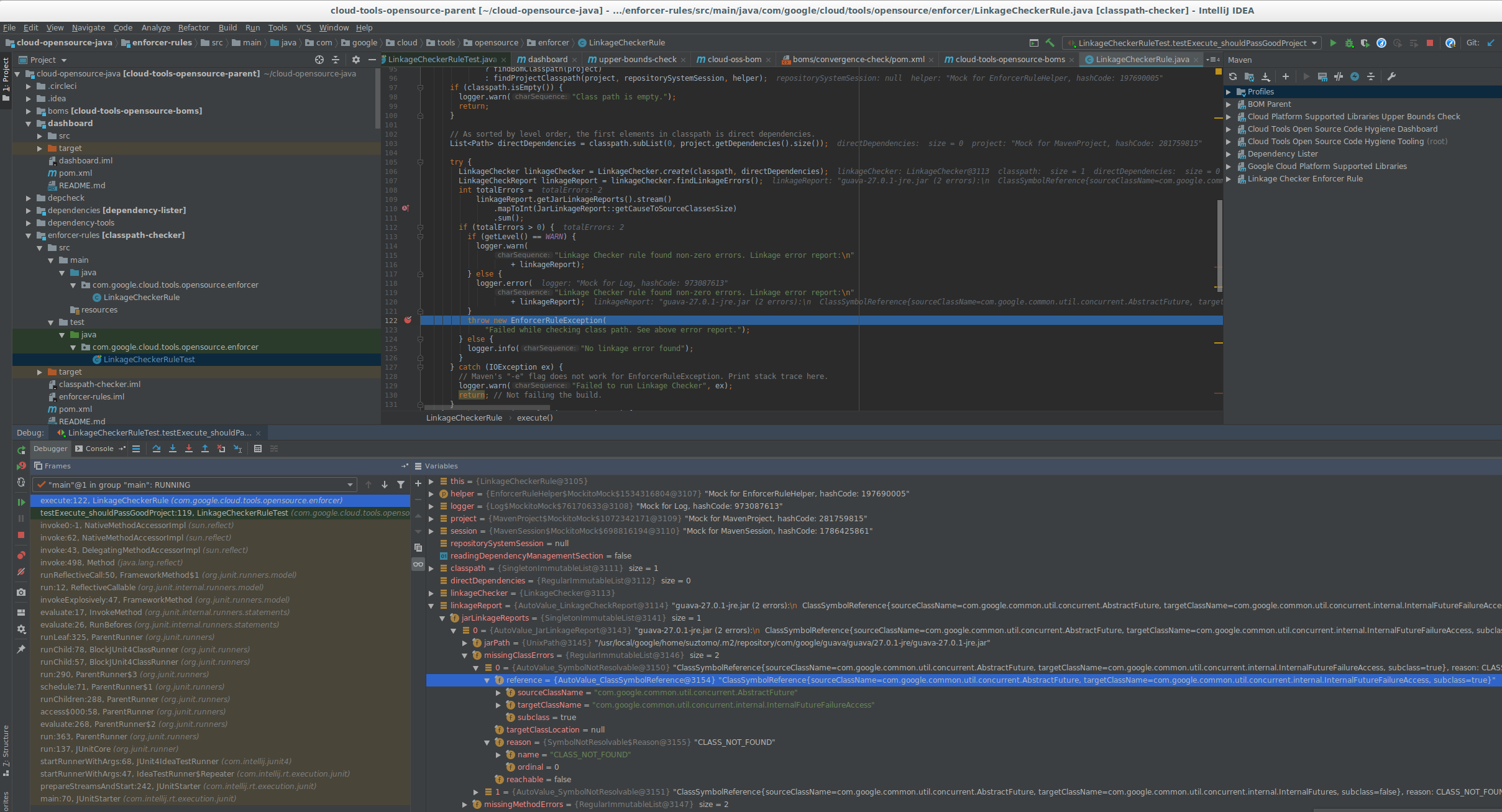The width and height of the screenshot is (1502, 812).
Task: Open Maven settings with the wrench icon
Action: 1392,76
